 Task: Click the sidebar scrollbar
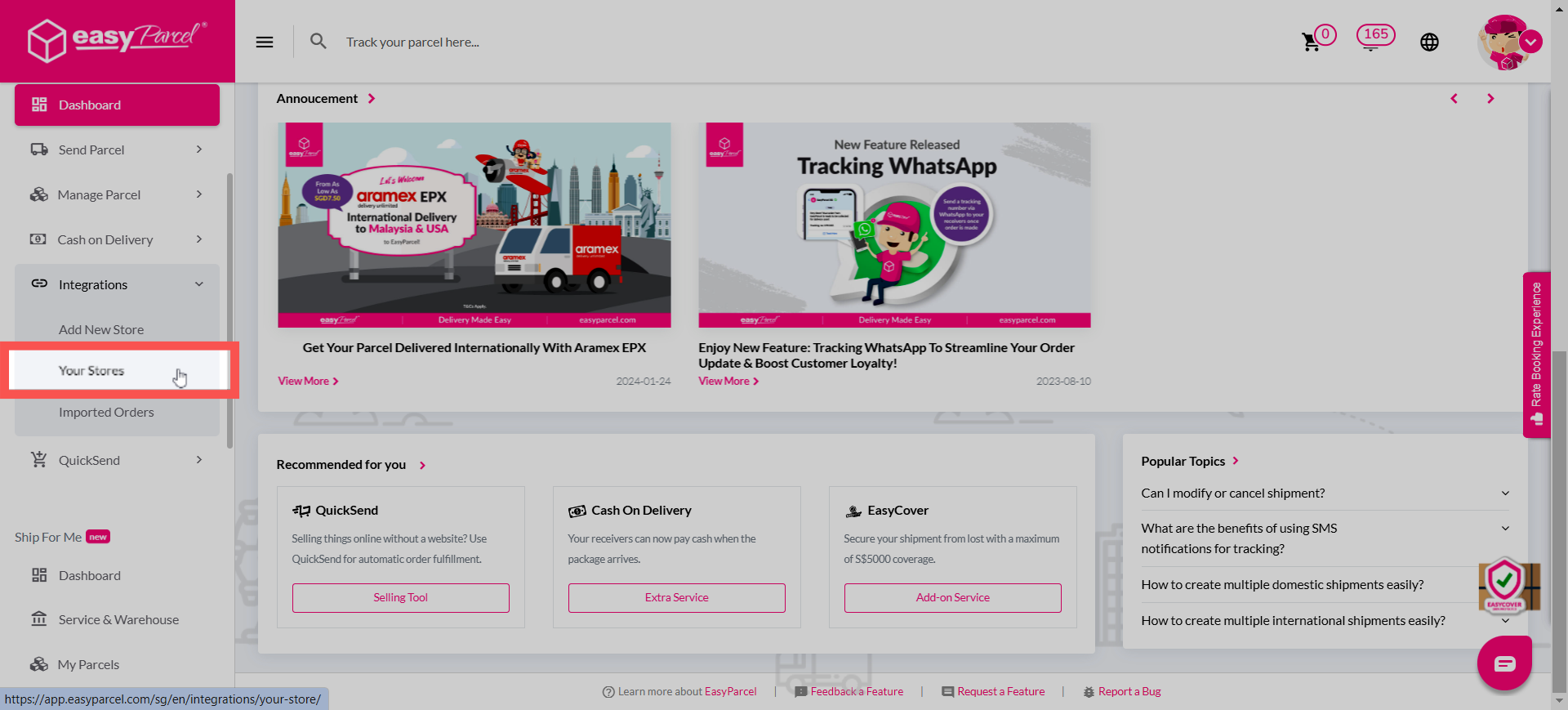point(229,310)
